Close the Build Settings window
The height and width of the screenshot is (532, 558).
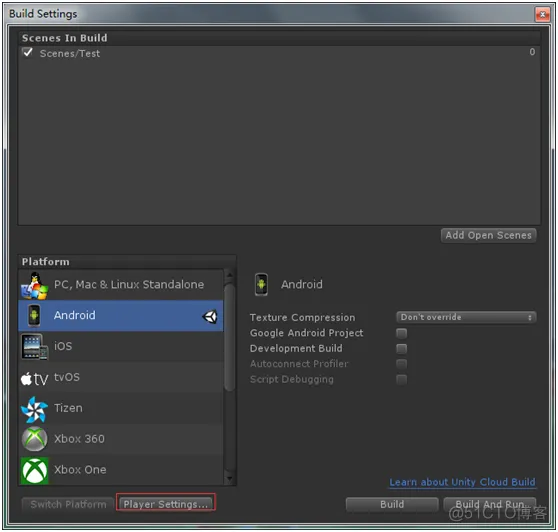point(543,14)
